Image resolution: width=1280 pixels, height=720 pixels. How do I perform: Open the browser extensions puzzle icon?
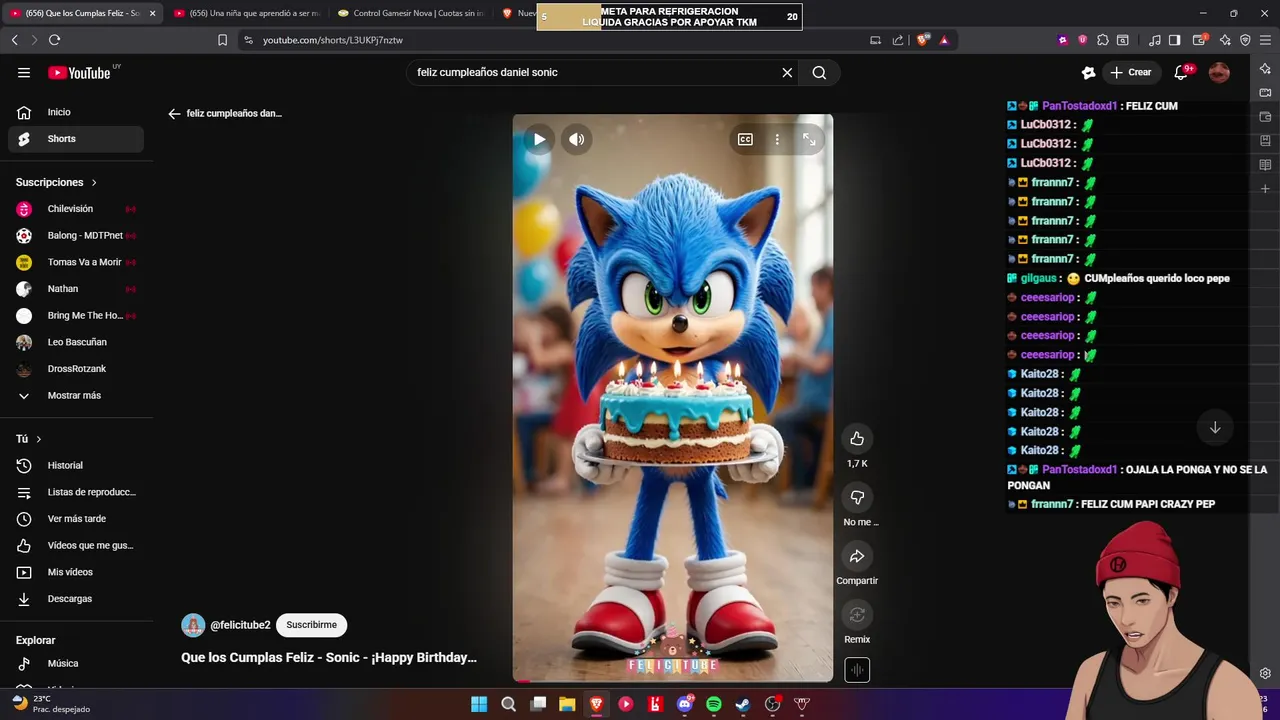tap(1103, 40)
